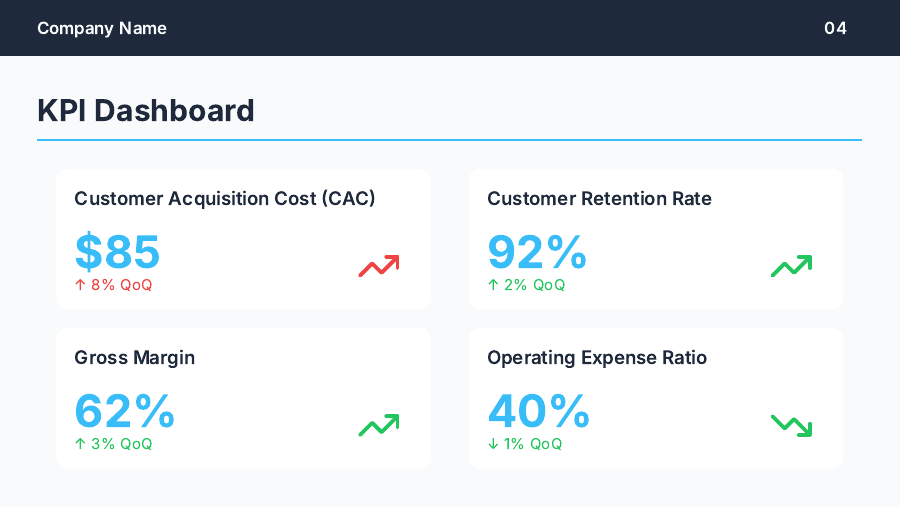Click the green trend icon in Customer Retention card

(791, 266)
